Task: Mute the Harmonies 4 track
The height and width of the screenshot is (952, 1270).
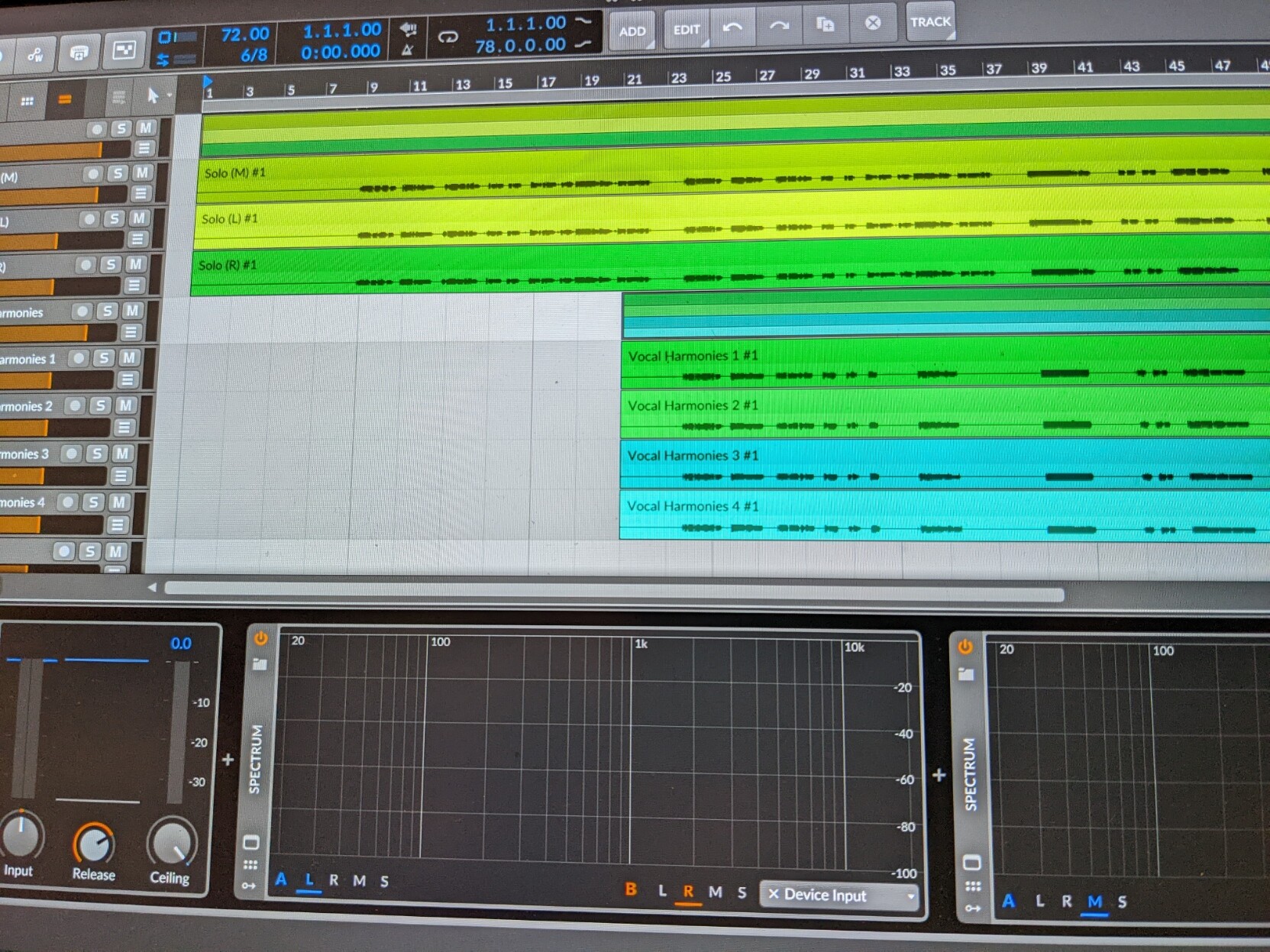Action: click(118, 502)
